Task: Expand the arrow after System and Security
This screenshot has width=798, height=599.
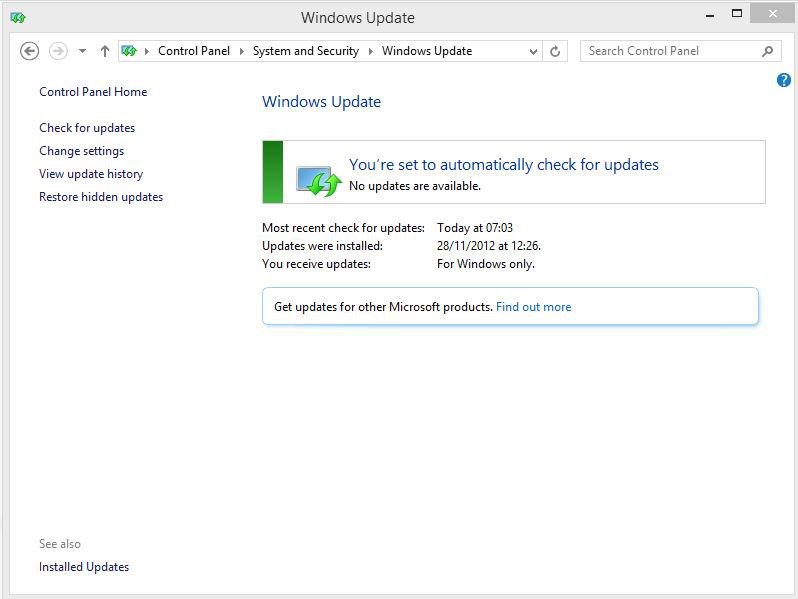Action: tap(370, 51)
